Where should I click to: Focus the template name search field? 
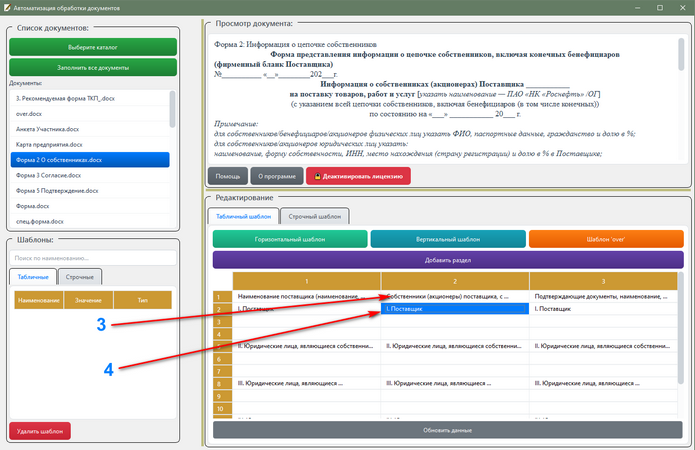(93, 258)
